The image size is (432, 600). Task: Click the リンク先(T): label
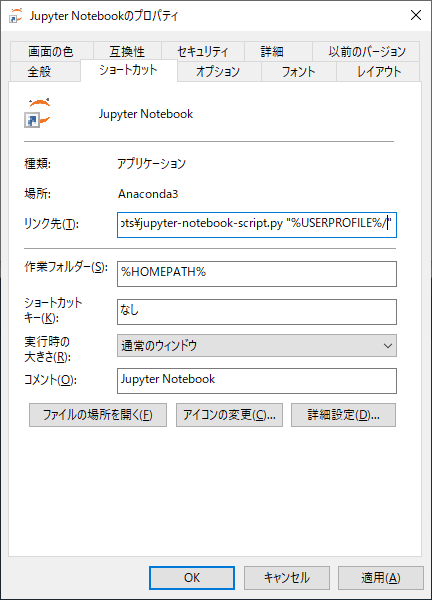[x=51, y=224]
